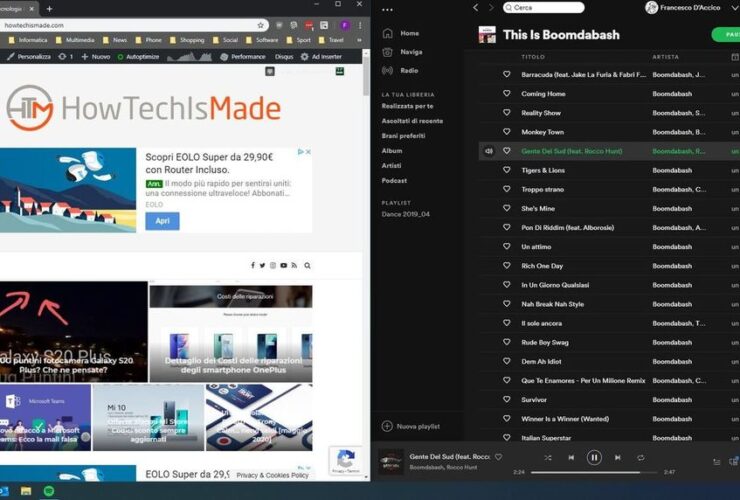
Task: Open new tab in Chrome
Action: [49, 8]
